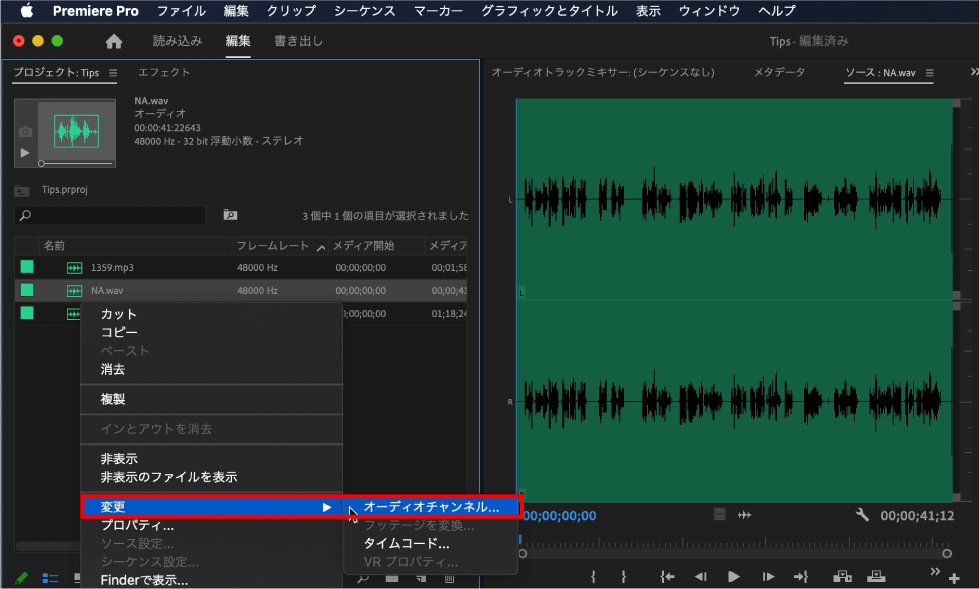
Task: Open the メタデータ panel tab
Action: (x=779, y=72)
